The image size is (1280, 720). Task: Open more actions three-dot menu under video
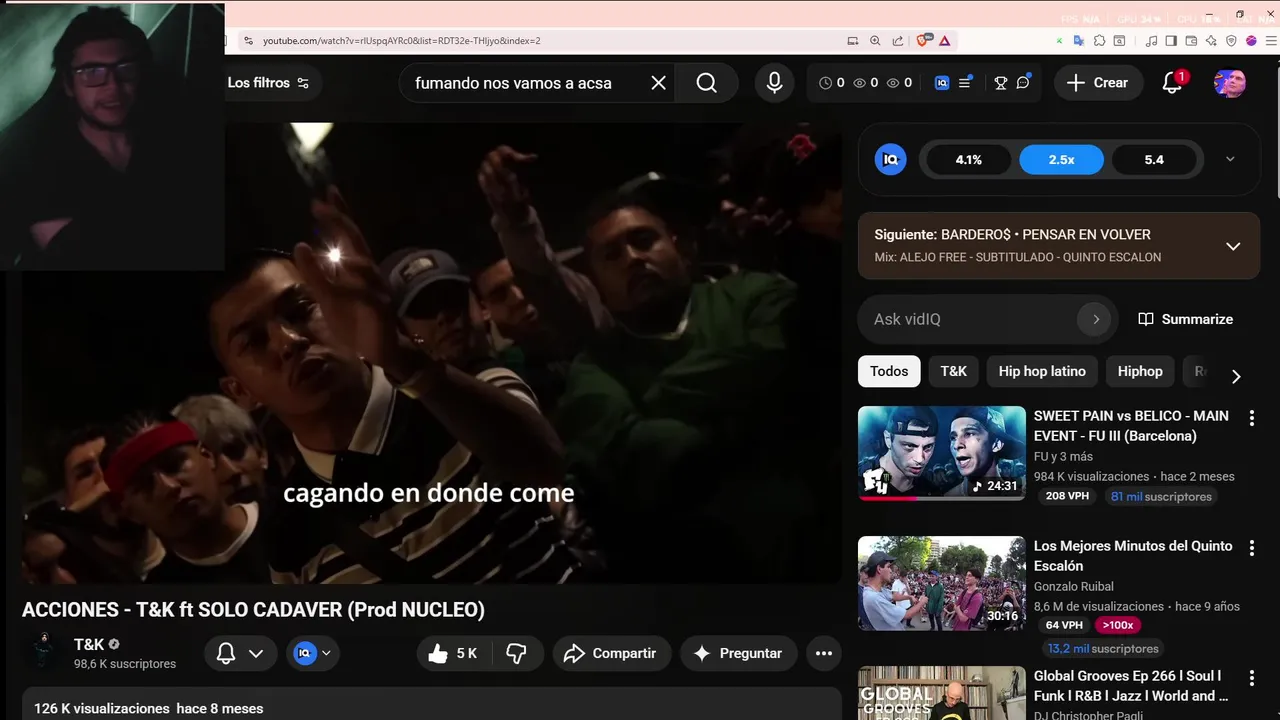824,654
